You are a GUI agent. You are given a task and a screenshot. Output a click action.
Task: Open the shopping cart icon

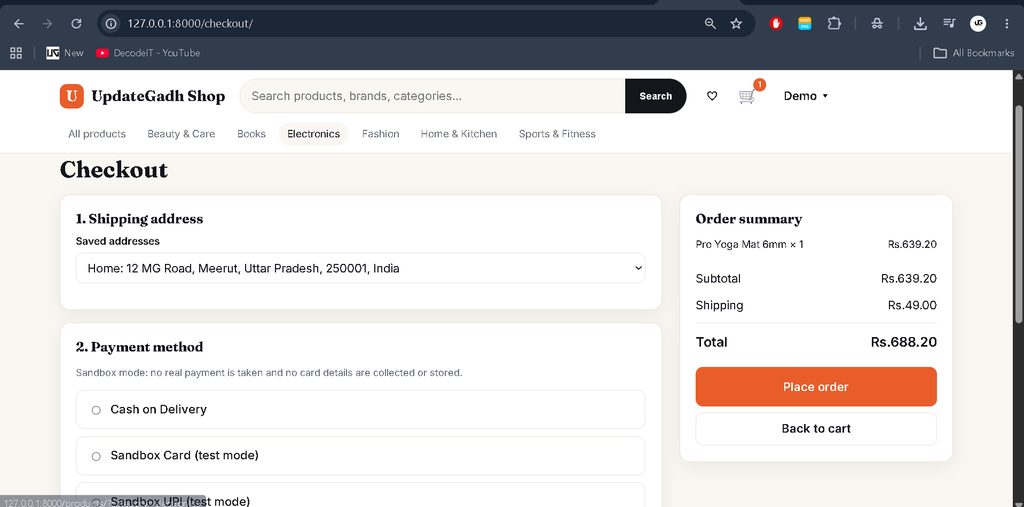[747, 97]
